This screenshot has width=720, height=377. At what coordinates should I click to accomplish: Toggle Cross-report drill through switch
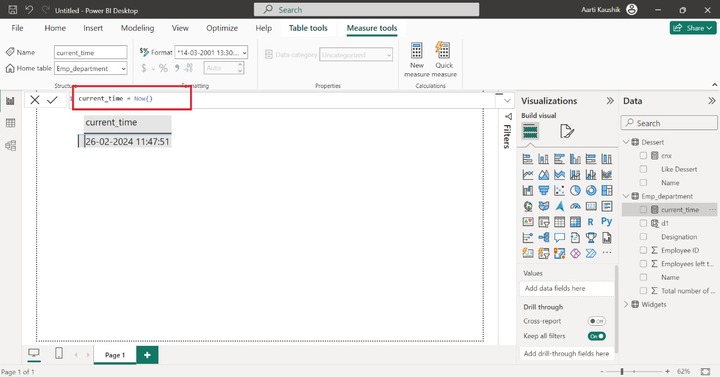(596, 321)
